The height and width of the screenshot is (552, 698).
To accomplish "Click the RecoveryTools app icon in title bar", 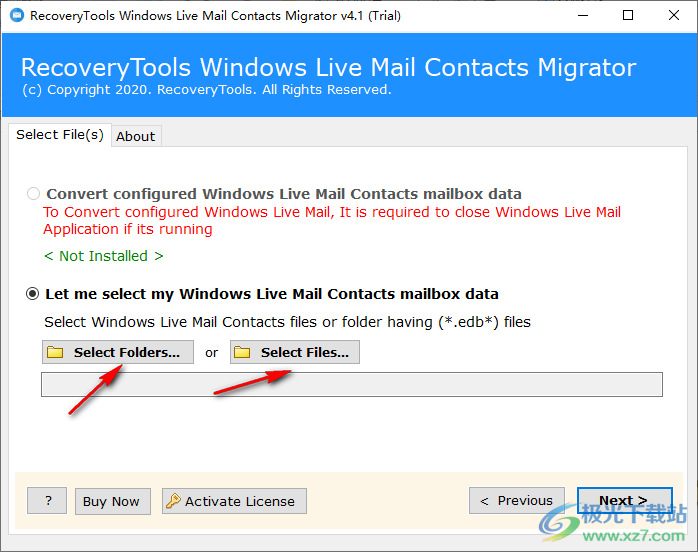I will click(16, 16).
